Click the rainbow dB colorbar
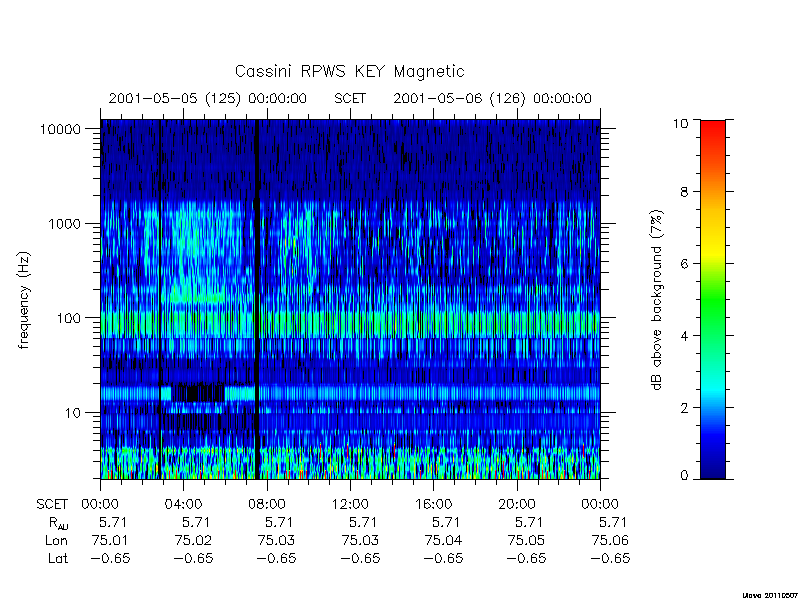The image size is (800, 600). [x=713, y=299]
